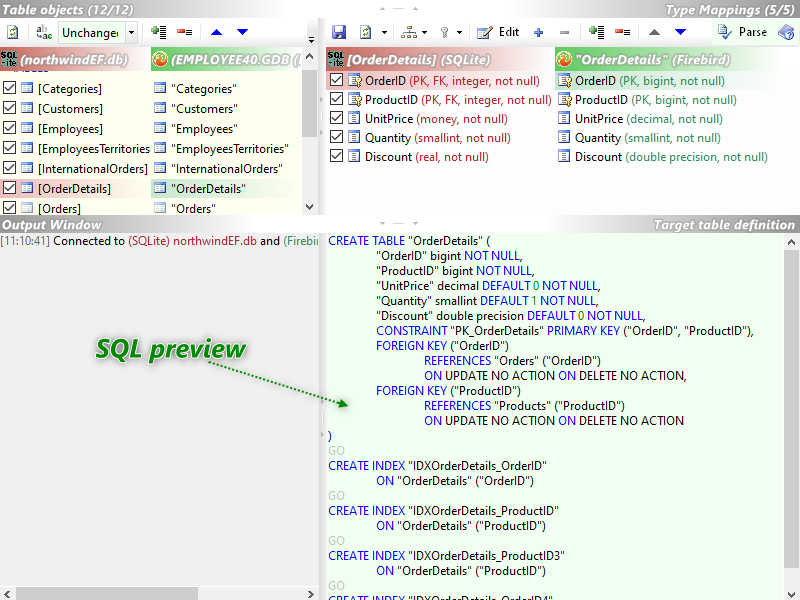The image size is (800, 600).
Task: Open the Unchanged name case dropdown
Action: tap(131, 33)
